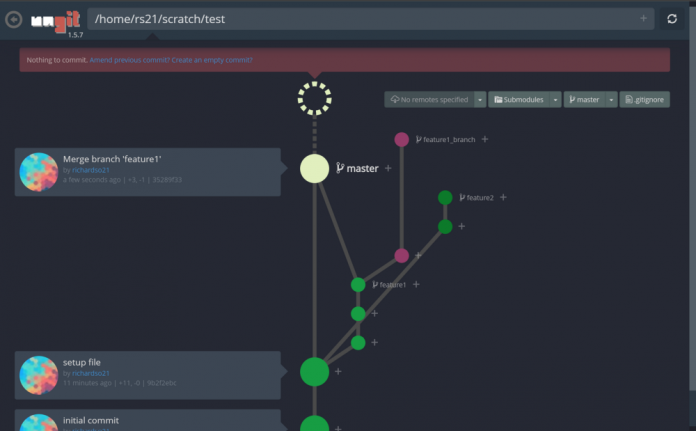Click the .gitignore button
696x431 pixels.
645,100
